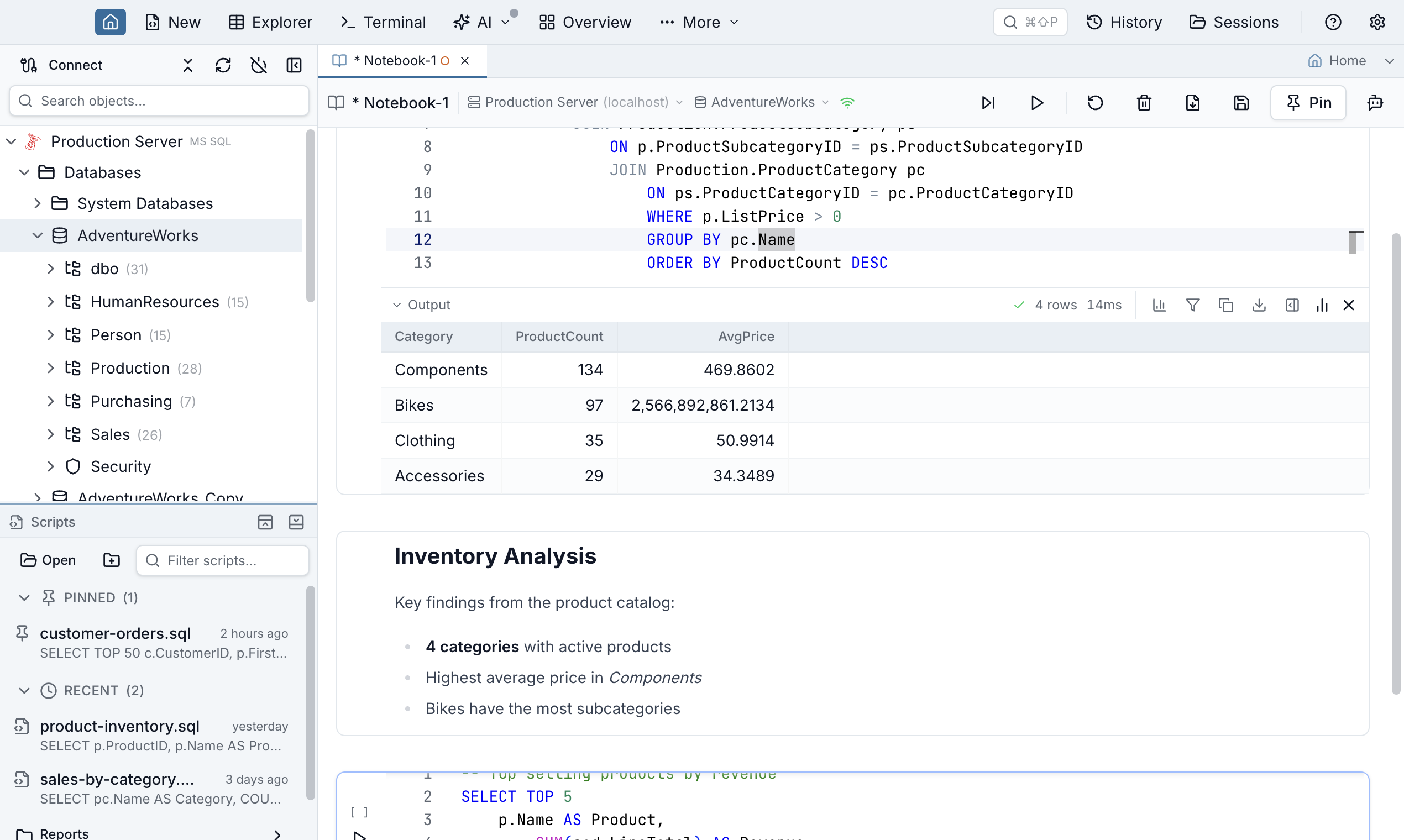Screen dimensions: 1404x840
Task: Change the AdventureWorks database selector
Action: [762, 102]
